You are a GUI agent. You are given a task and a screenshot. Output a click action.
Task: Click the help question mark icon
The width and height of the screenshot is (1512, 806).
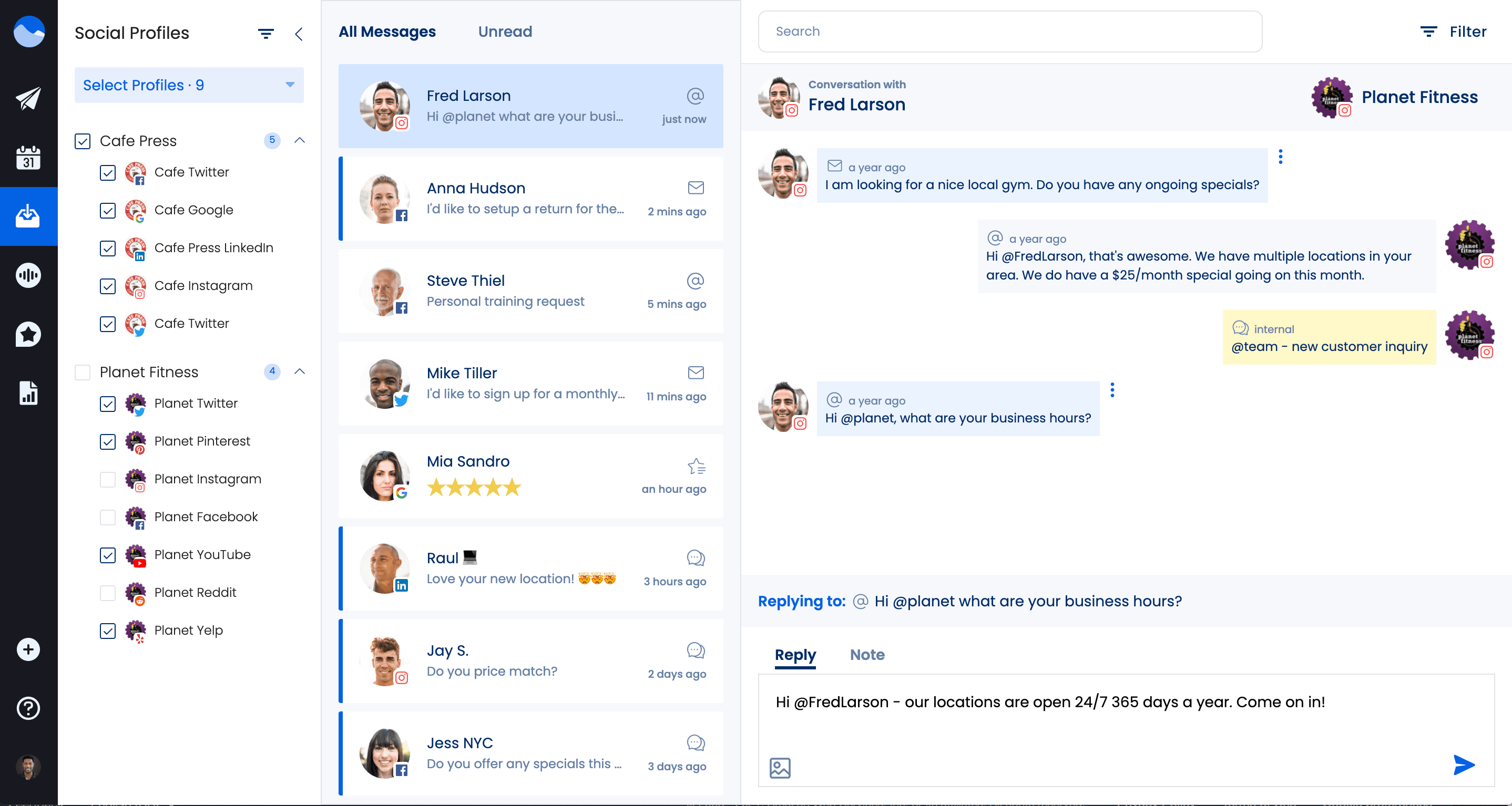coord(28,708)
